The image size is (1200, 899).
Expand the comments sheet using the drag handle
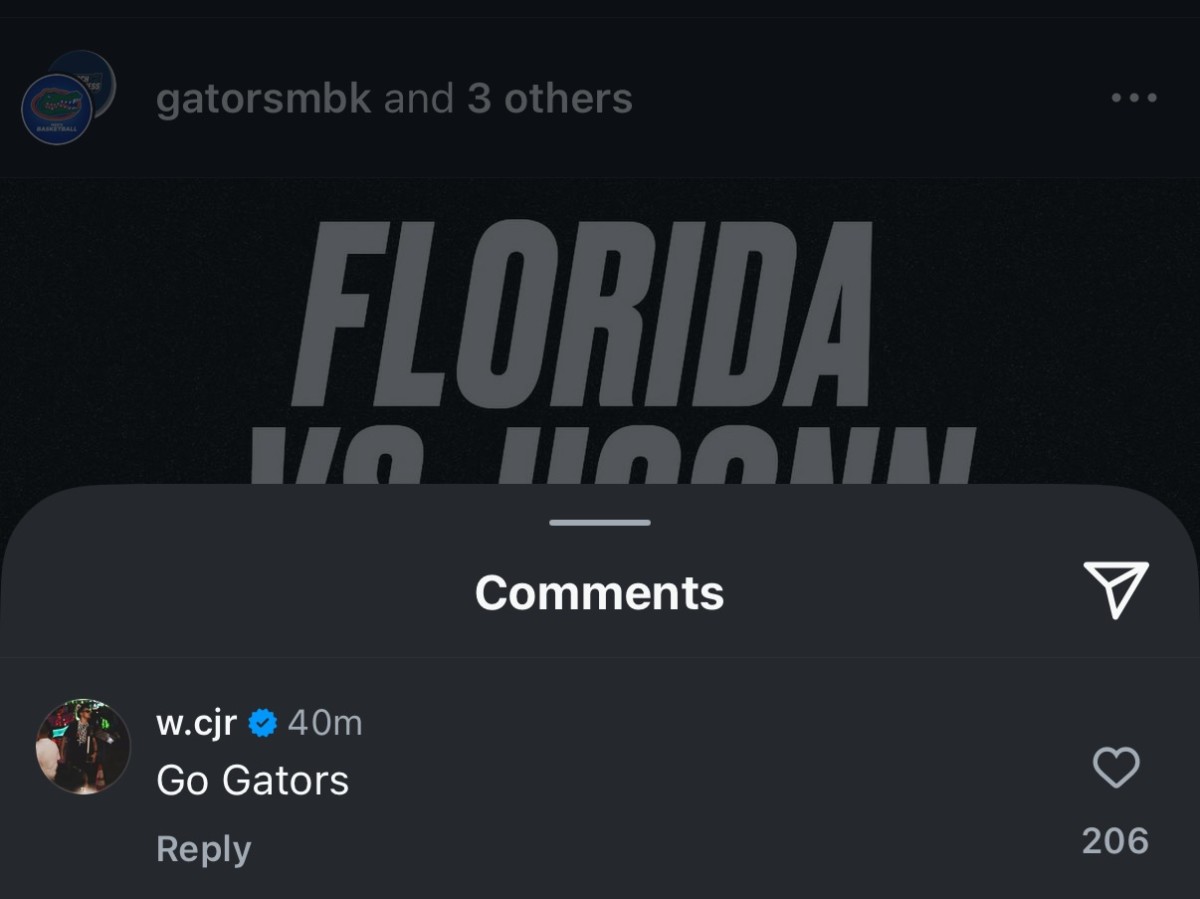[x=599, y=520]
